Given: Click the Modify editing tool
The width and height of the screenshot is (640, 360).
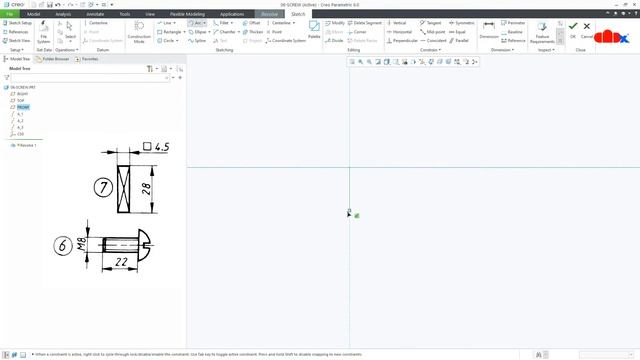Looking at the screenshot, I should [x=335, y=23].
